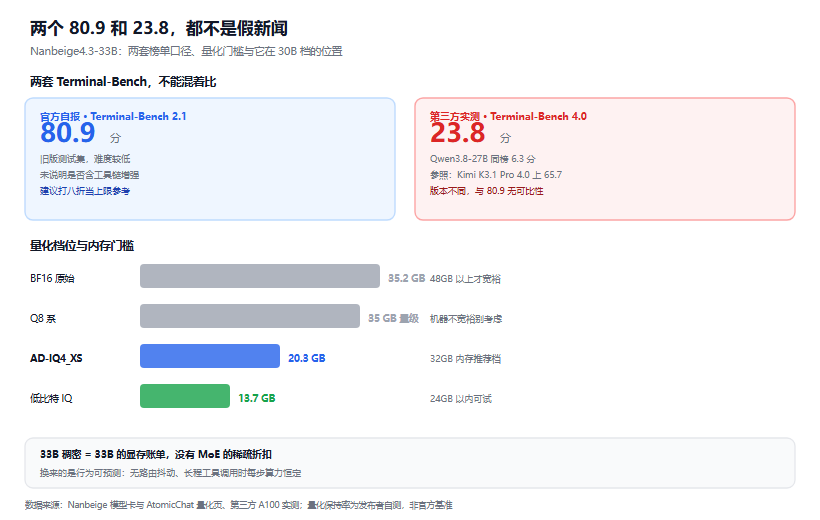Screen dimensions: 820x520
Task: Click the value '35.2 GB'
Action: point(406,278)
